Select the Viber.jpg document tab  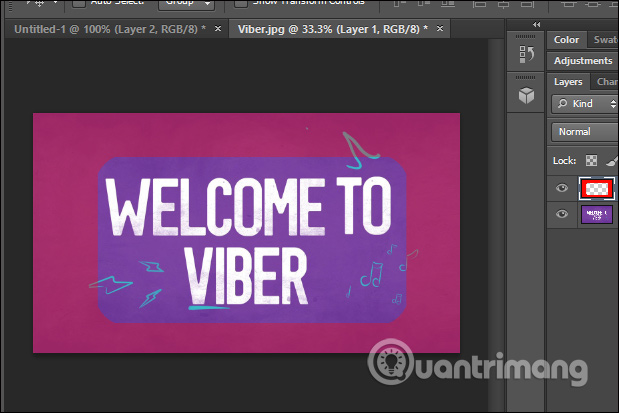click(332, 29)
